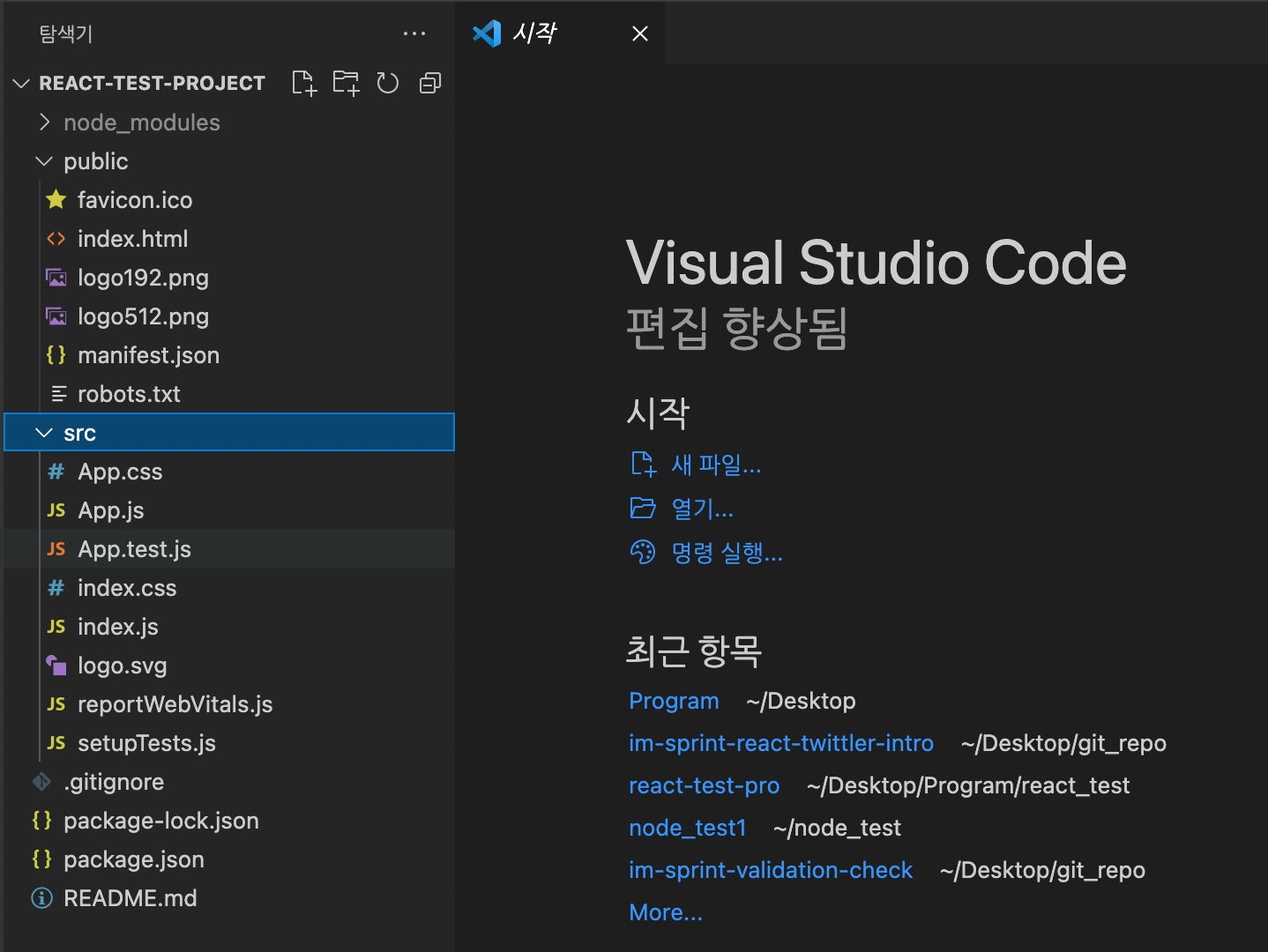This screenshot has width=1268, height=952.
Task: Open reportWebVitals.js file
Action: tap(175, 704)
